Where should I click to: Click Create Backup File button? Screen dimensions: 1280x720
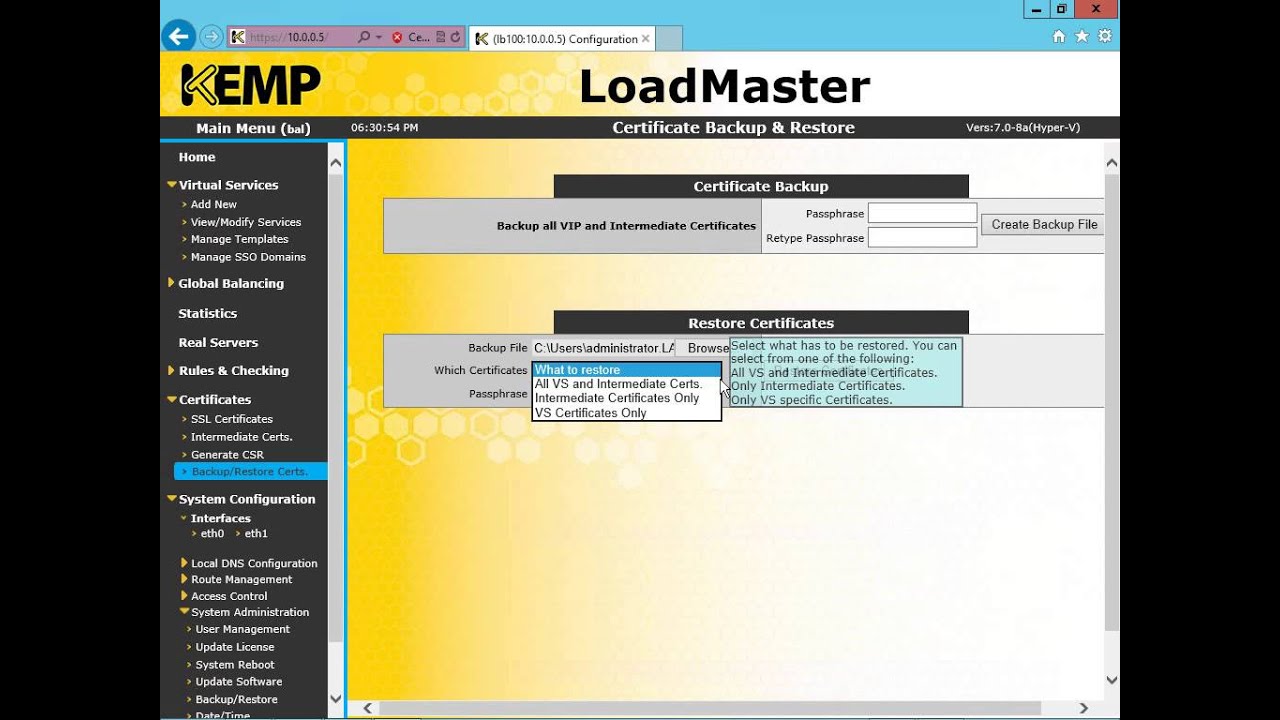[1044, 225]
